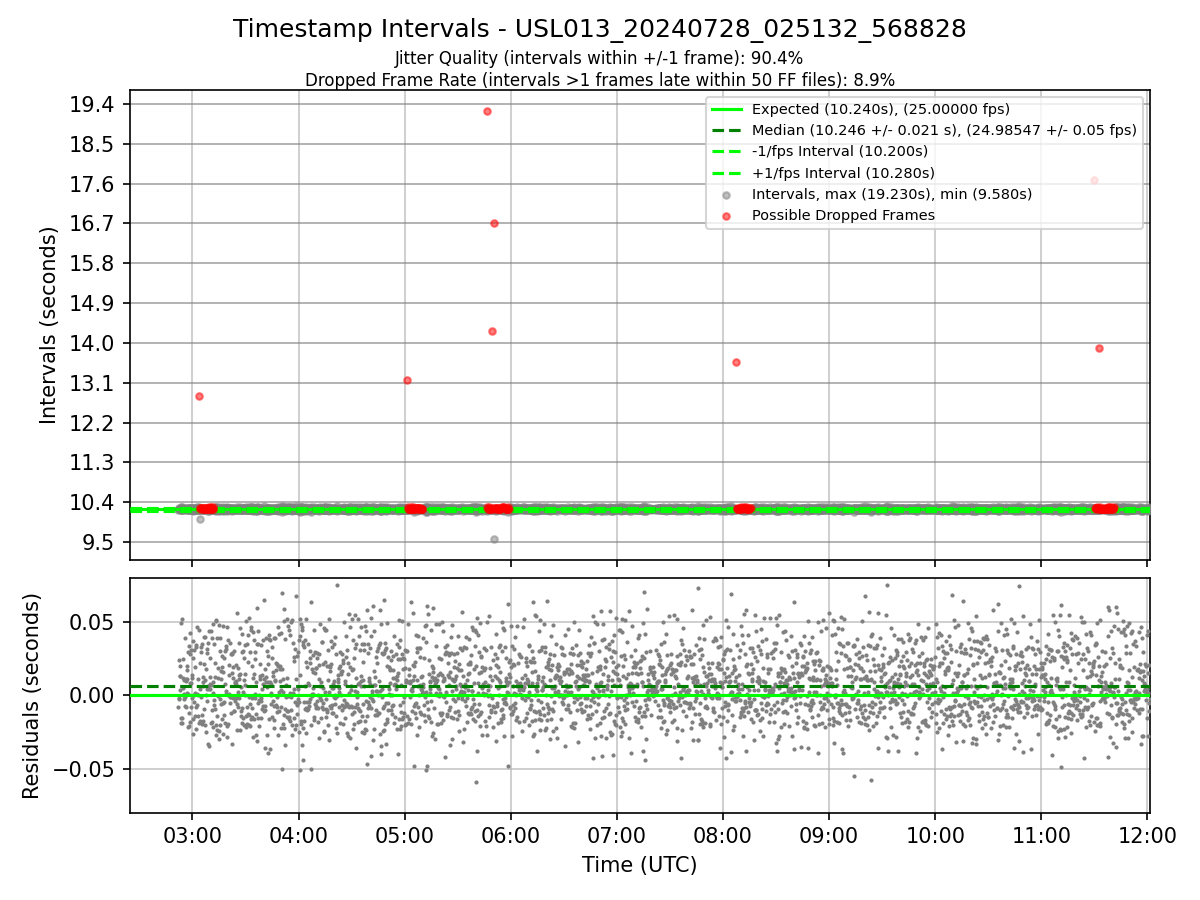
Task: Select the "Jitter Quality" 90.4% subtitle line
Action: 599,58
